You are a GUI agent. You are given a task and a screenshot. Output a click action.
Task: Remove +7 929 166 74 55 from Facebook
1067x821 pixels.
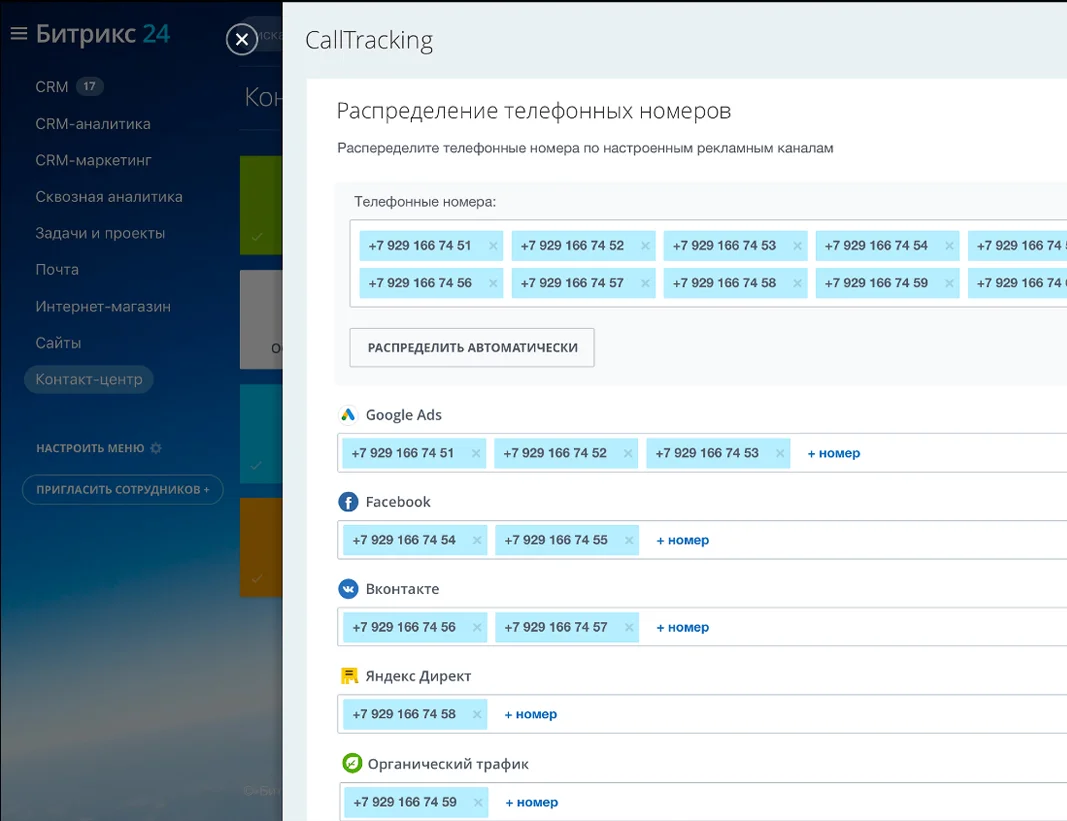click(x=629, y=541)
